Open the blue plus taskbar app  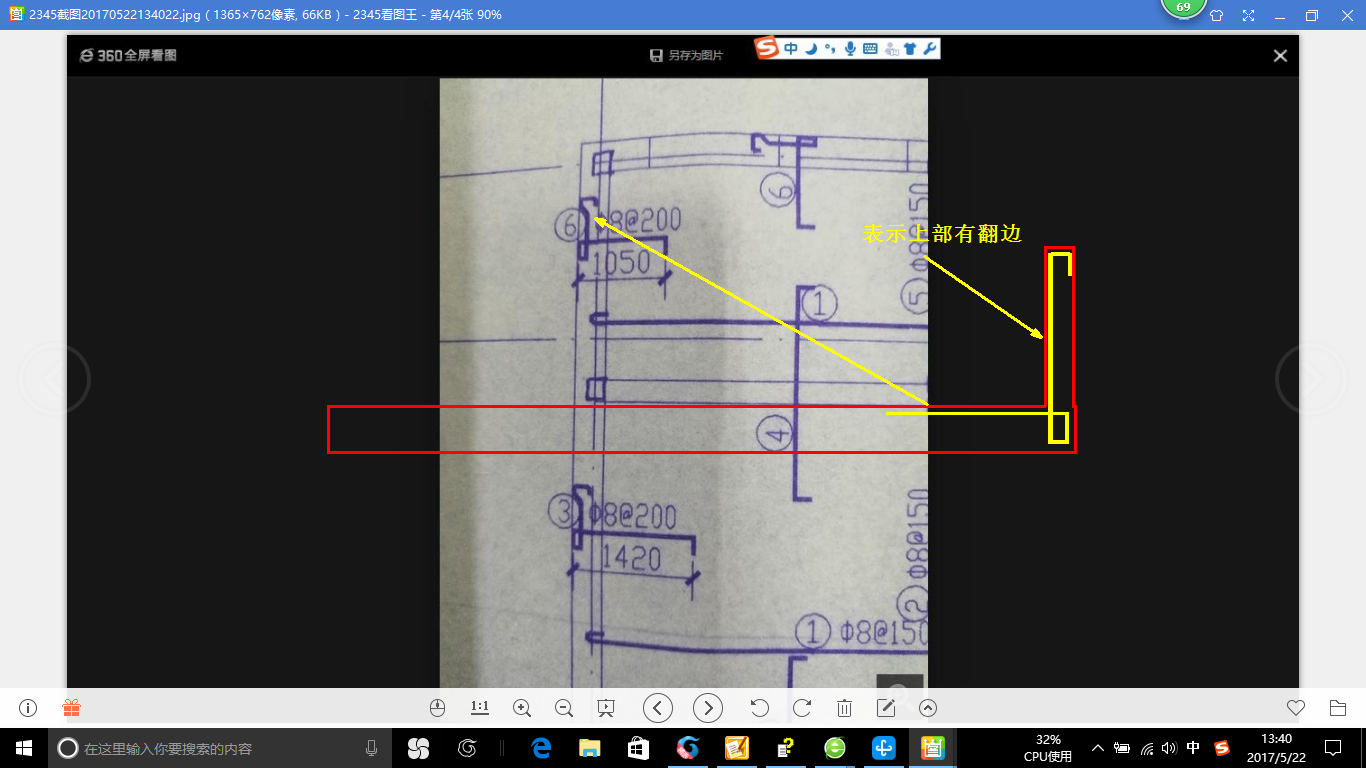pos(883,748)
